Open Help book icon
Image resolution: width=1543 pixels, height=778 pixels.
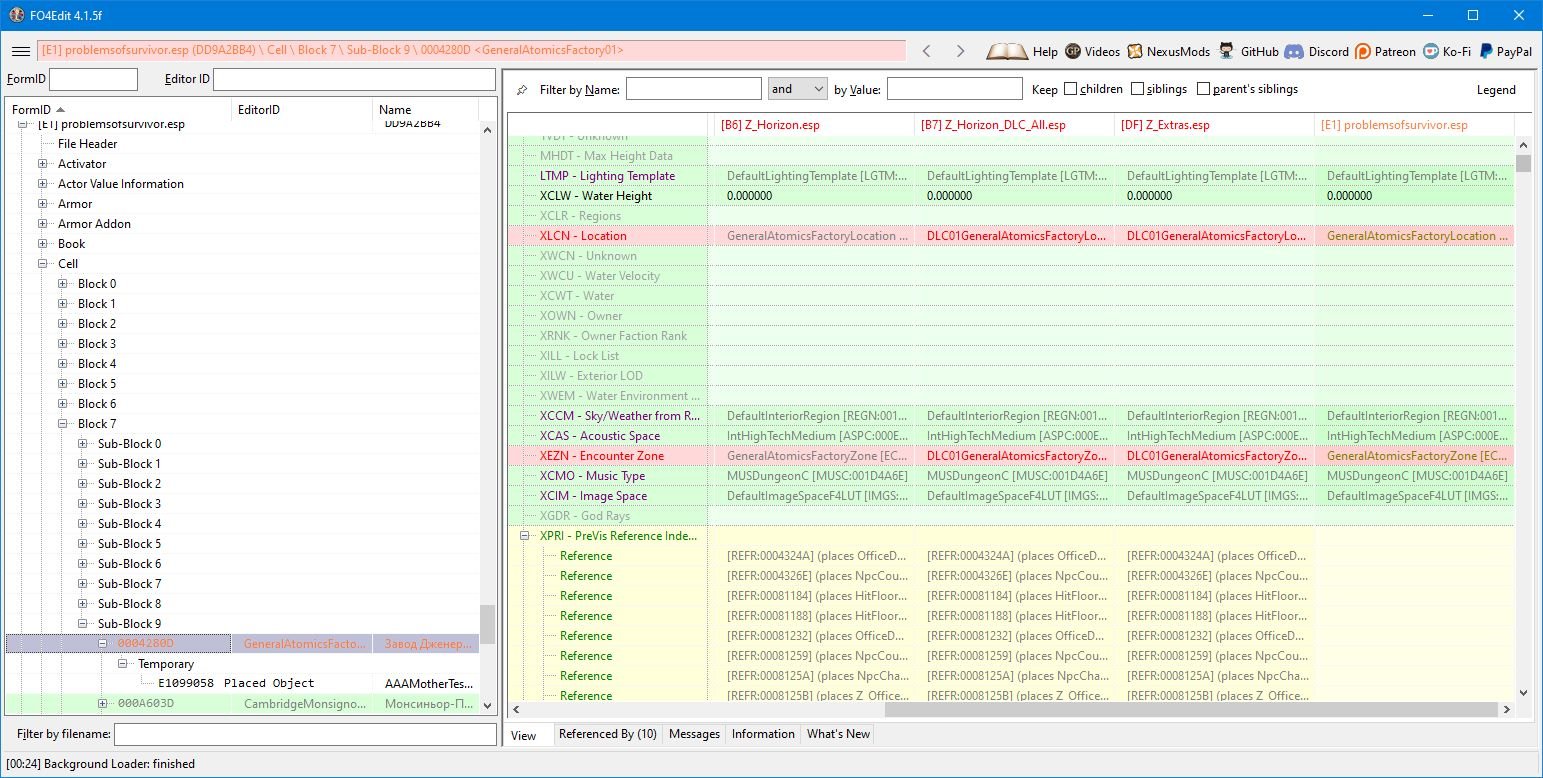1007,51
